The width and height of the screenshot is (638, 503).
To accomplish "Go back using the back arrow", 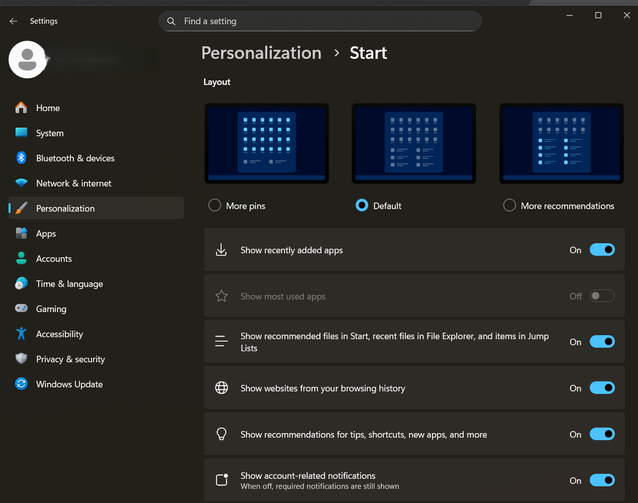I will (x=14, y=20).
